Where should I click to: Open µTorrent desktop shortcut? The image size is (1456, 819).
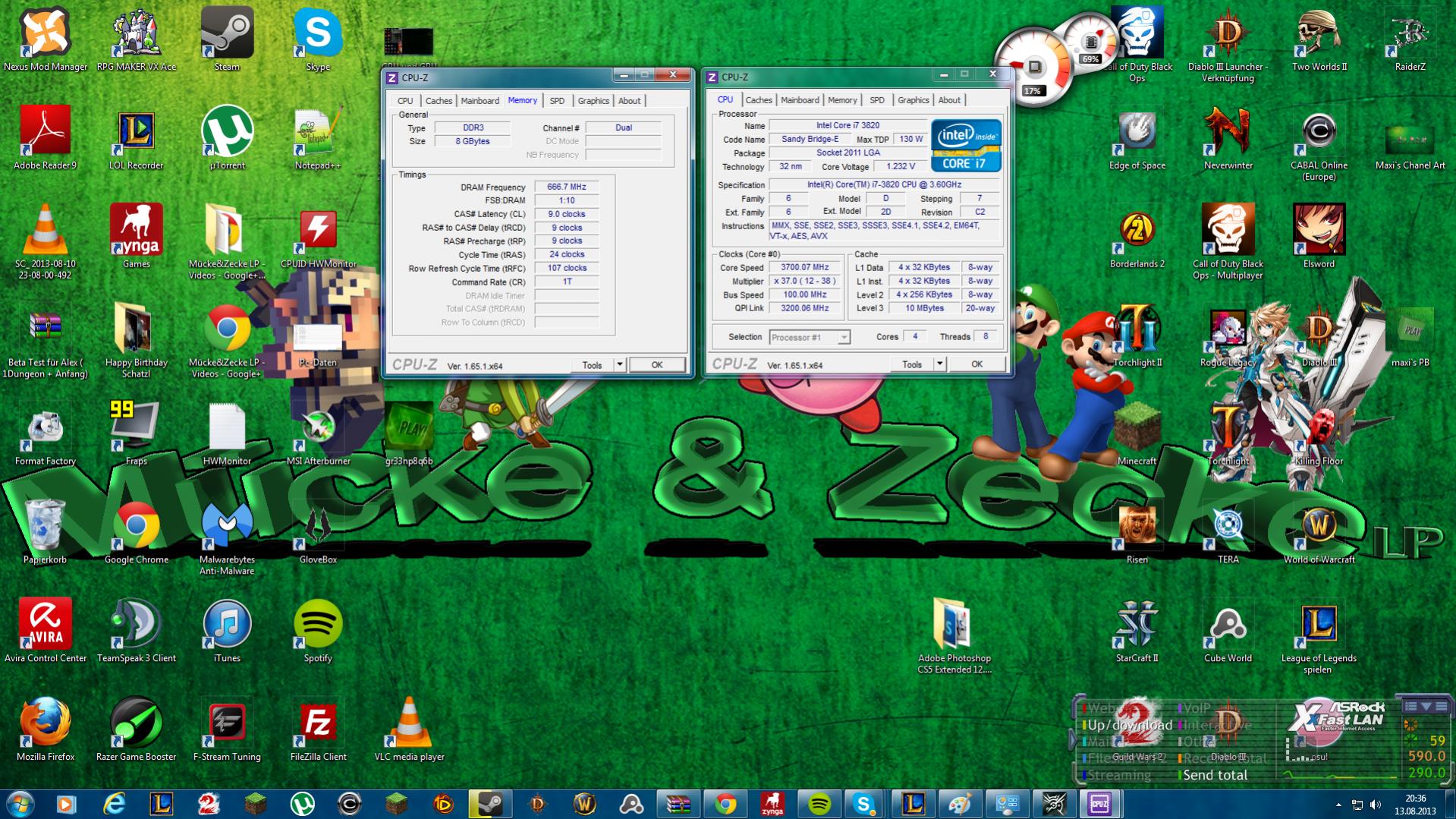(227, 137)
